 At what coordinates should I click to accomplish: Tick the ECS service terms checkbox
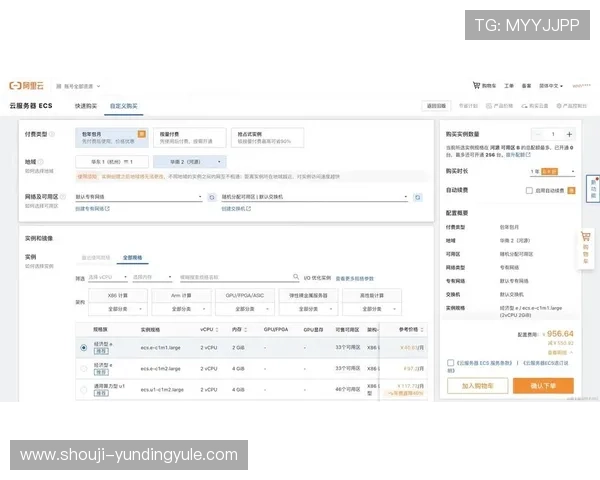(450, 362)
